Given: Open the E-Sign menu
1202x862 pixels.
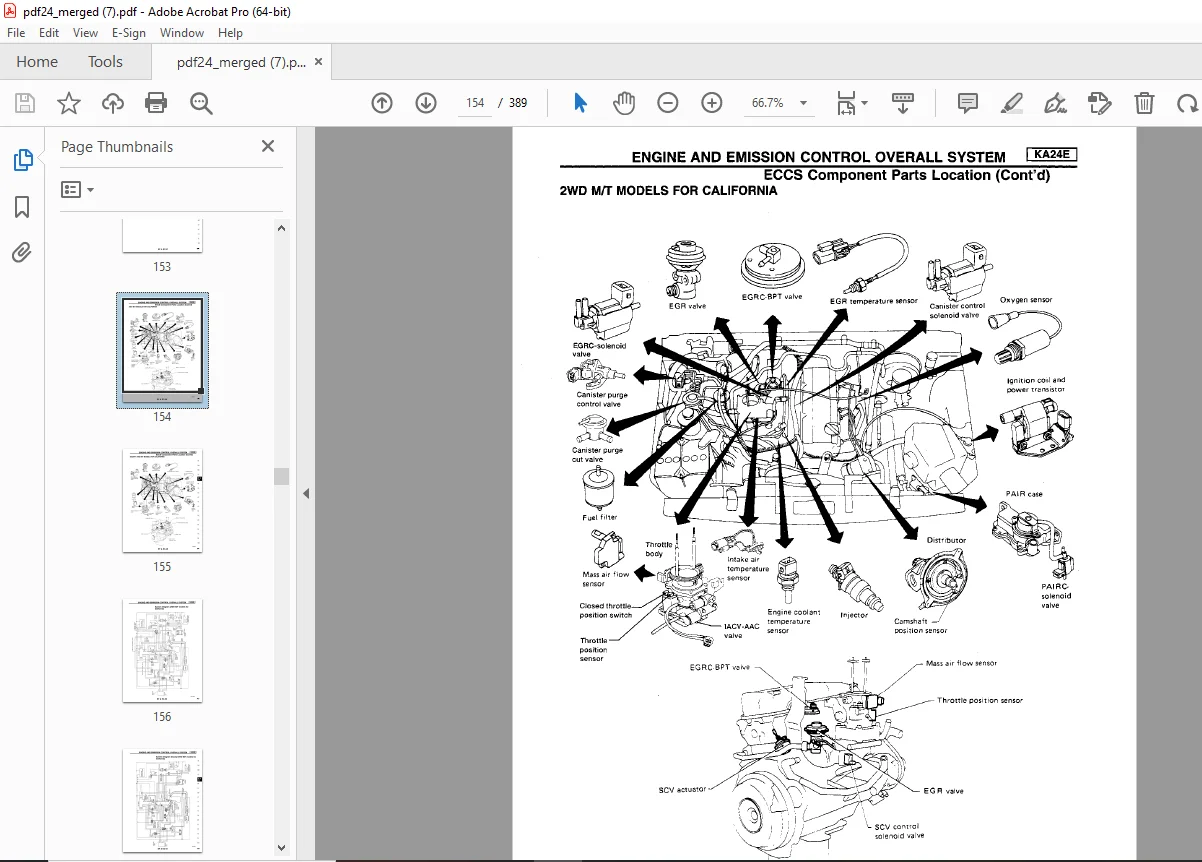Looking at the screenshot, I should point(128,32).
